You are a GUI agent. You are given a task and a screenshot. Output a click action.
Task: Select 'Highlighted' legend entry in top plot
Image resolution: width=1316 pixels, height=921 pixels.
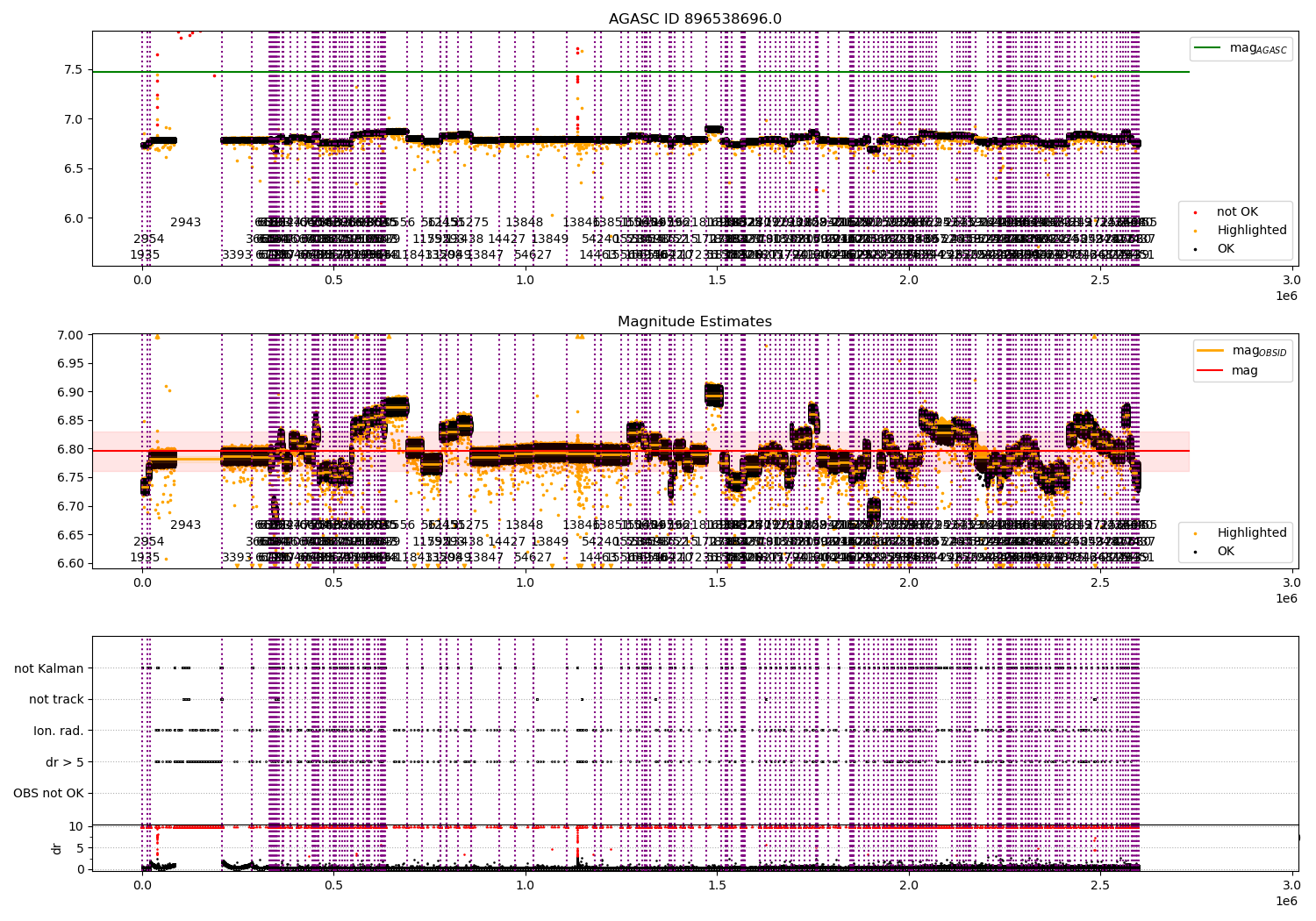(x=1251, y=231)
